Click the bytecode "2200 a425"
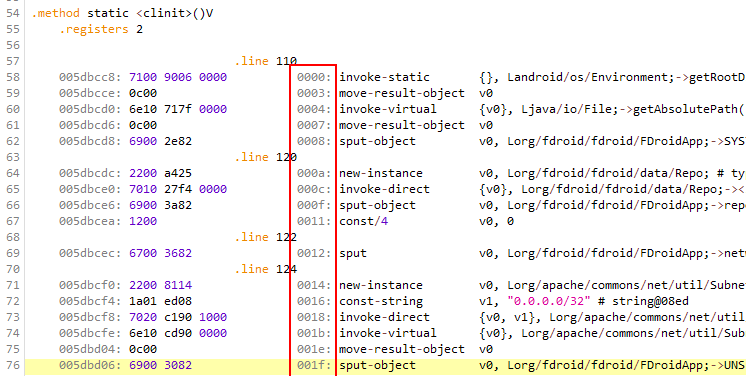 click(x=160, y=173)
